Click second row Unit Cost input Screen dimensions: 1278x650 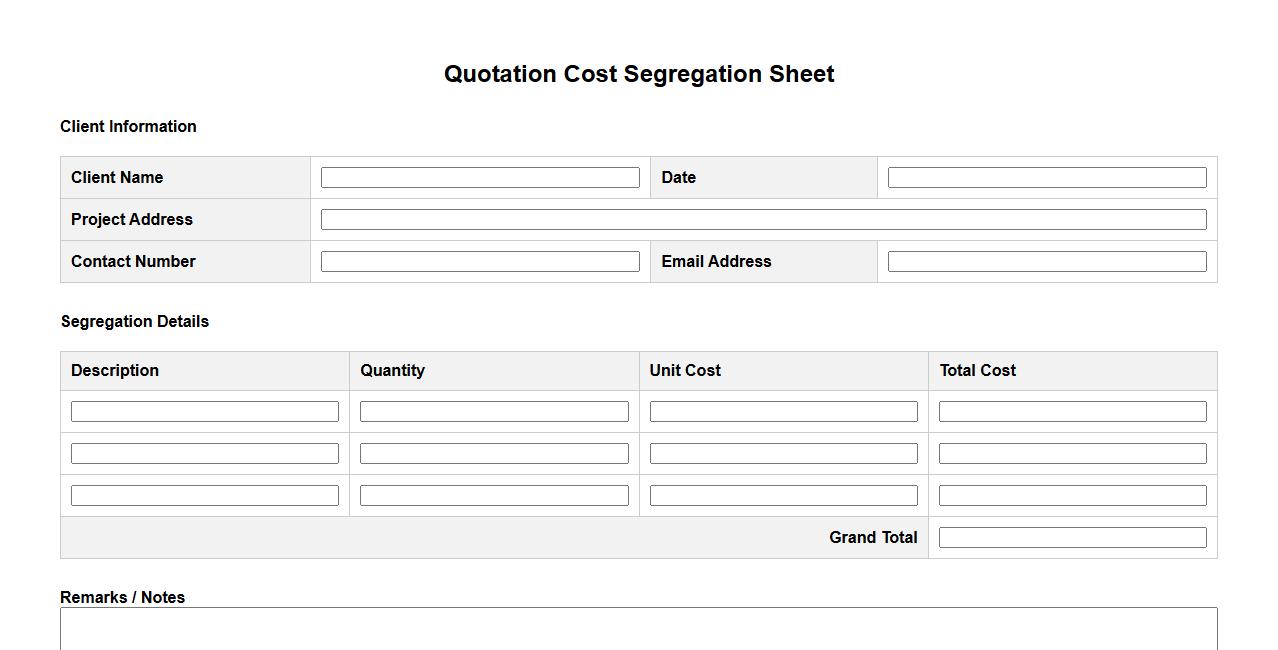pos(783,454)
